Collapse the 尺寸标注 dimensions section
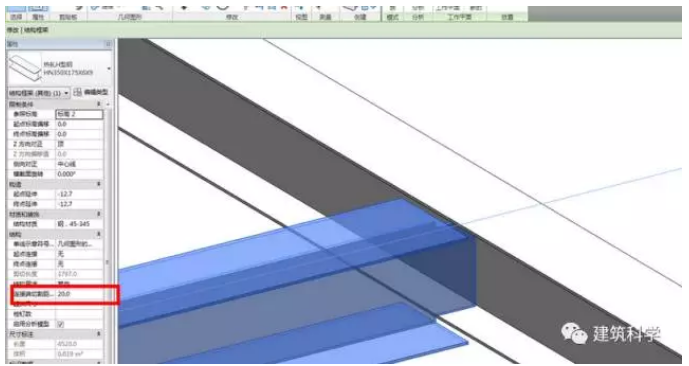Image resolution: width=689 pixels, height=366 pixels. point(99,334)
